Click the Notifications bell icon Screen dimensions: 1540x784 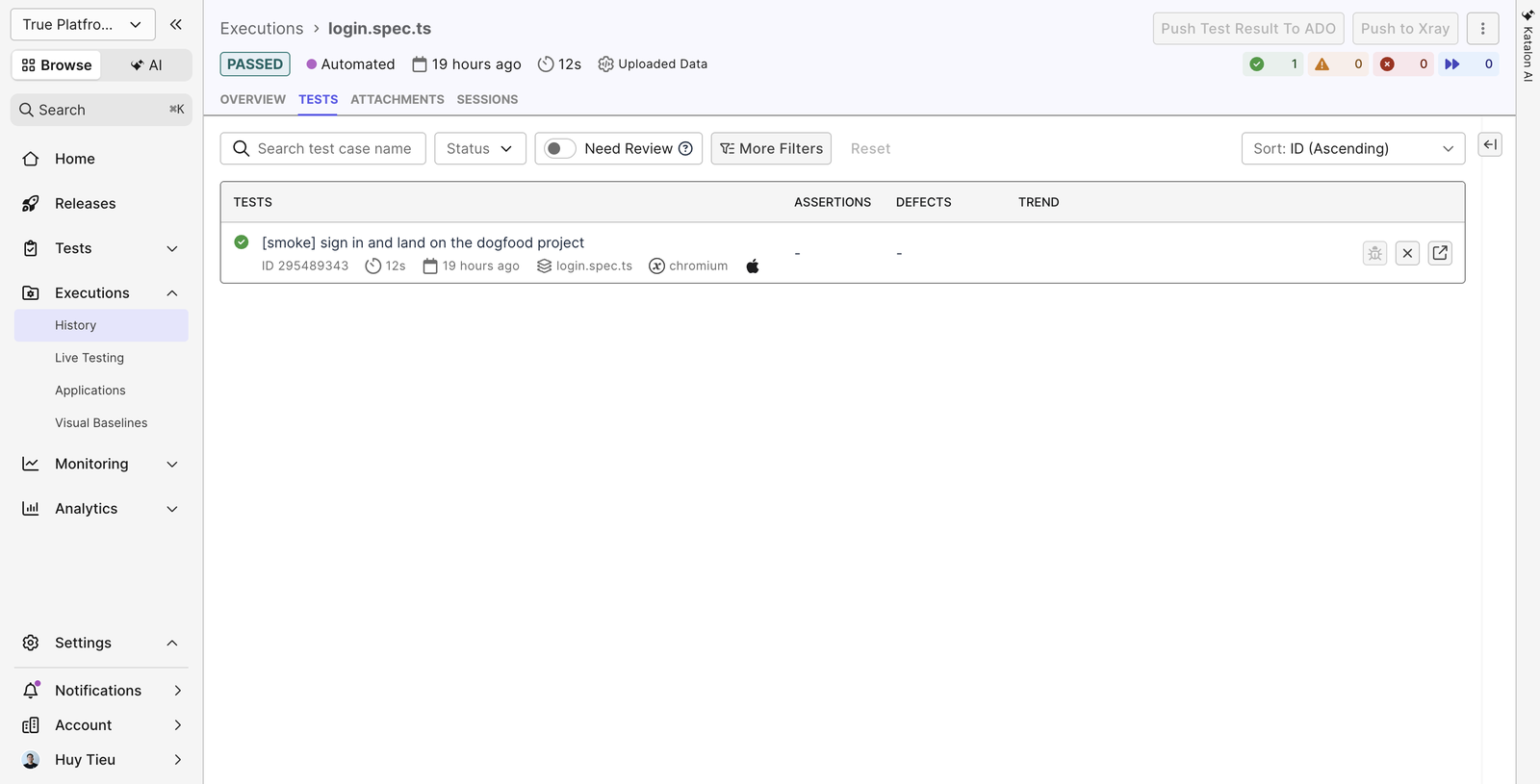pos(31,690)
